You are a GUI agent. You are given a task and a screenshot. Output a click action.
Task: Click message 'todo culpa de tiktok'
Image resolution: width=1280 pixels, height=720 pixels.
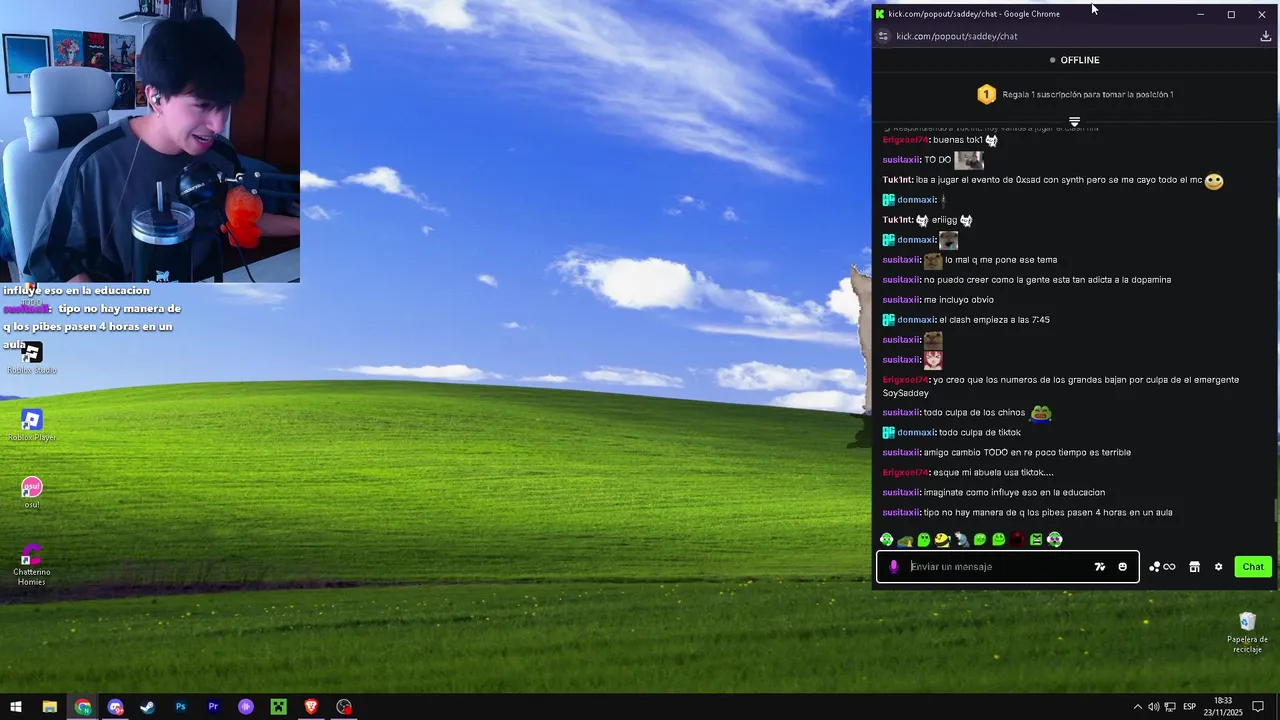click(x=979, y=432)
